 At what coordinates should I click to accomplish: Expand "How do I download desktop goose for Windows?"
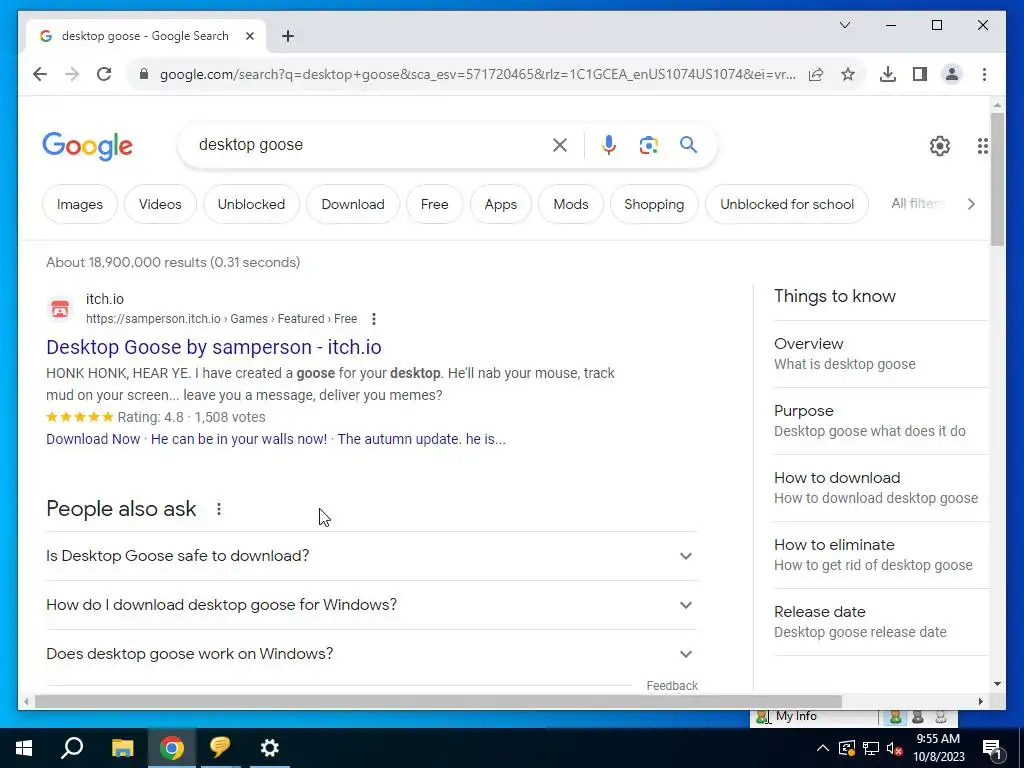click(x=371, y=605)
